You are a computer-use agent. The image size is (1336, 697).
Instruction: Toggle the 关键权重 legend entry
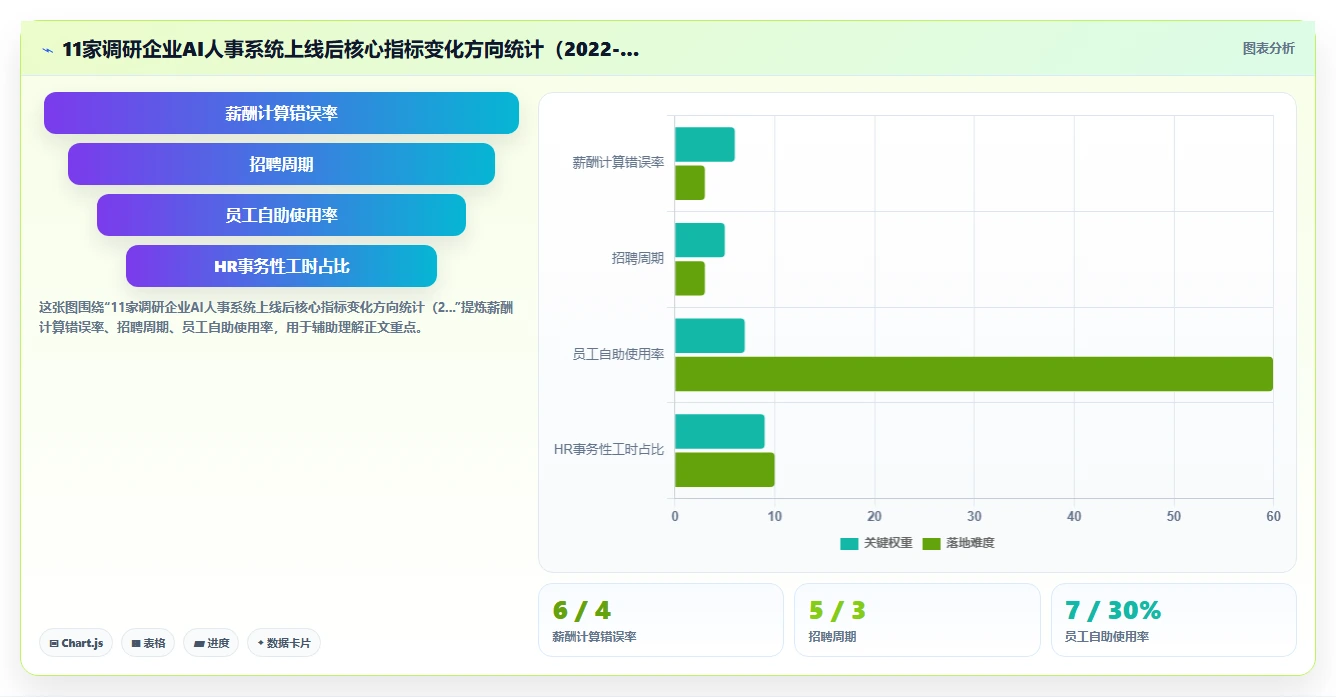coord(876,543)
